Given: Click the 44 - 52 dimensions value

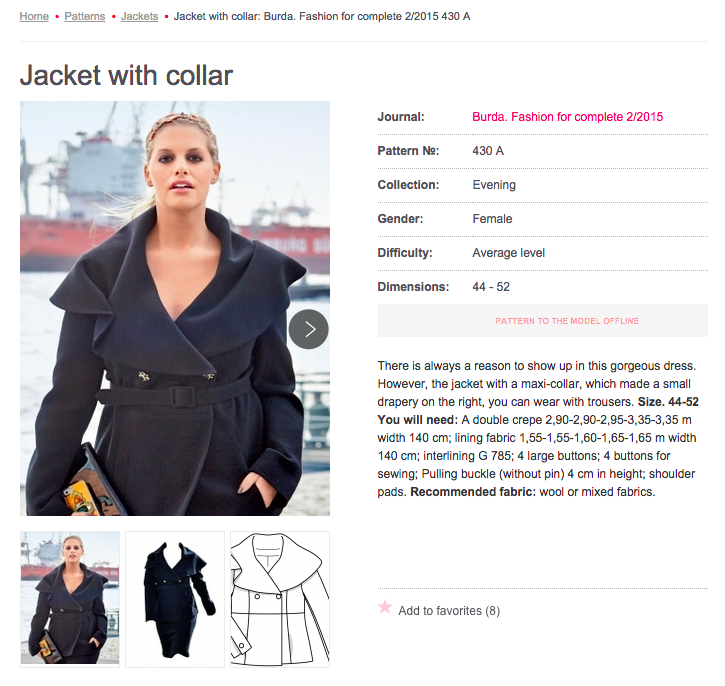Looking at the screenshot, I should (491, 287).
